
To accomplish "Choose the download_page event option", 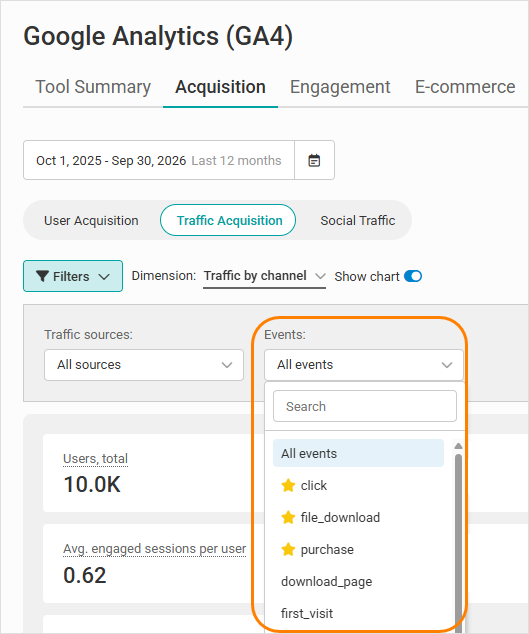I will [x=358, y=581].
